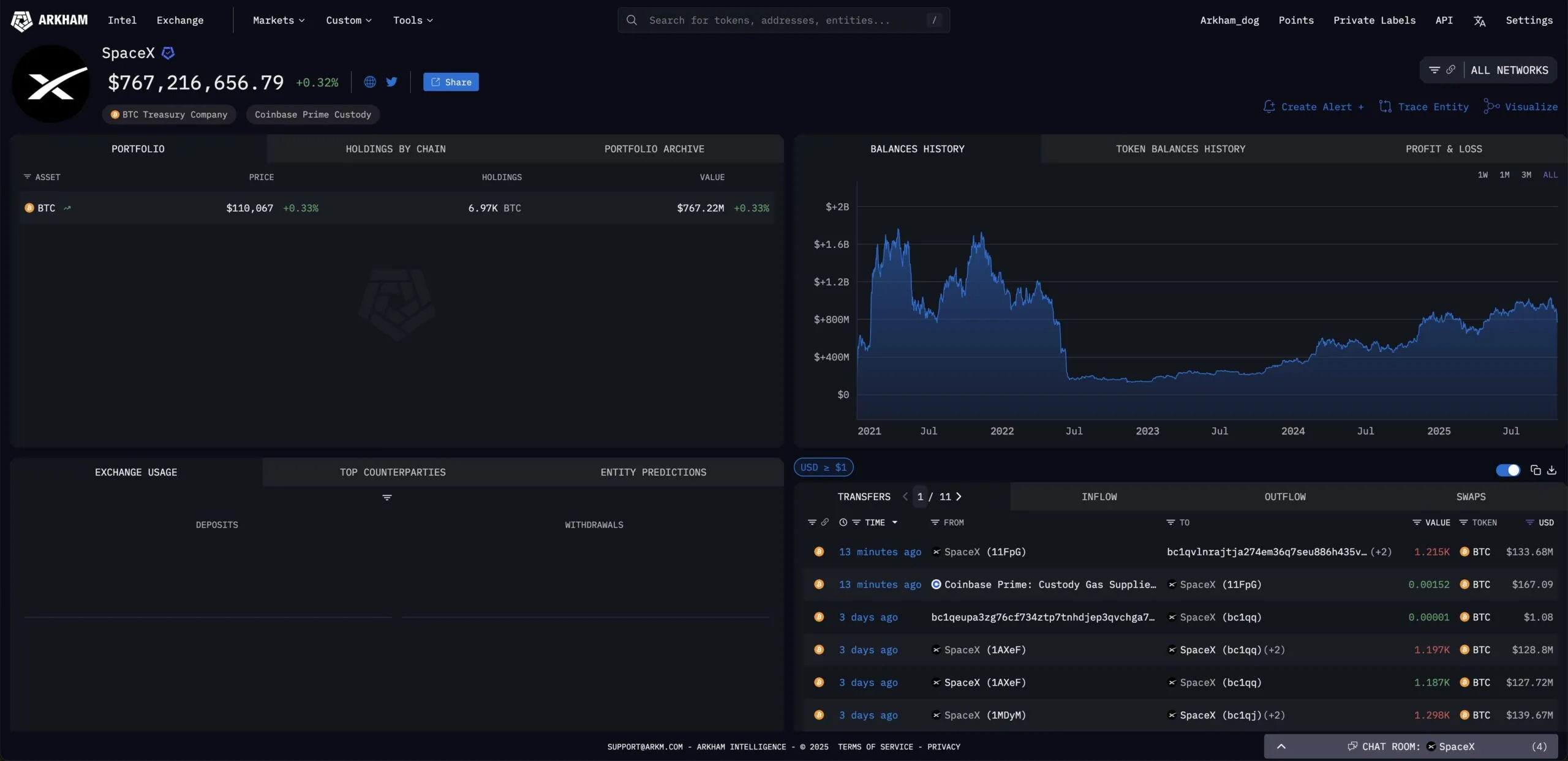Screen dimensions: 1568x761
Task: Download transfers using the download icon
Action: [1551, 470]
